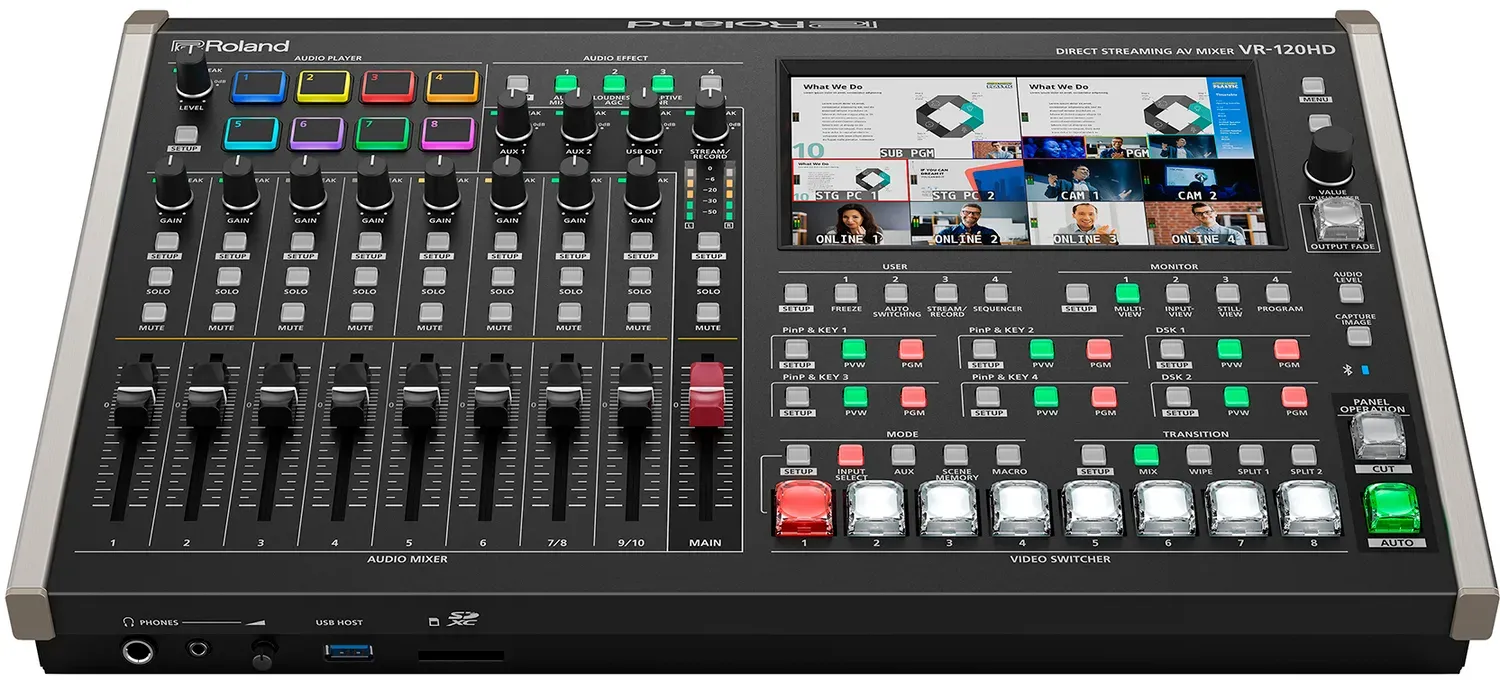Trigger green audio player pad 7
This screenshot has height=680, width=1500.
pyautogui.click(x=384, y=133)
